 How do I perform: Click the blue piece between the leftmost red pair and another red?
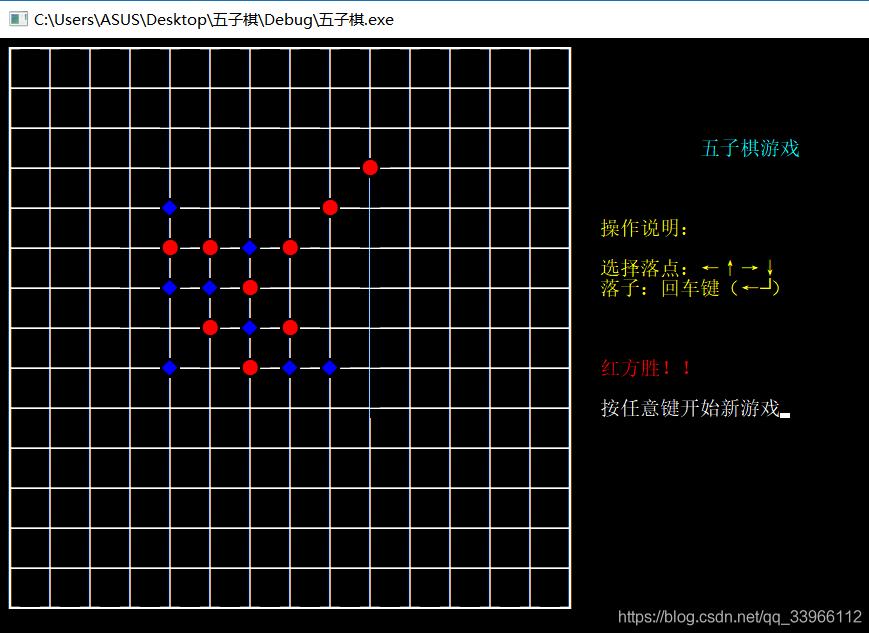[250, 247]
